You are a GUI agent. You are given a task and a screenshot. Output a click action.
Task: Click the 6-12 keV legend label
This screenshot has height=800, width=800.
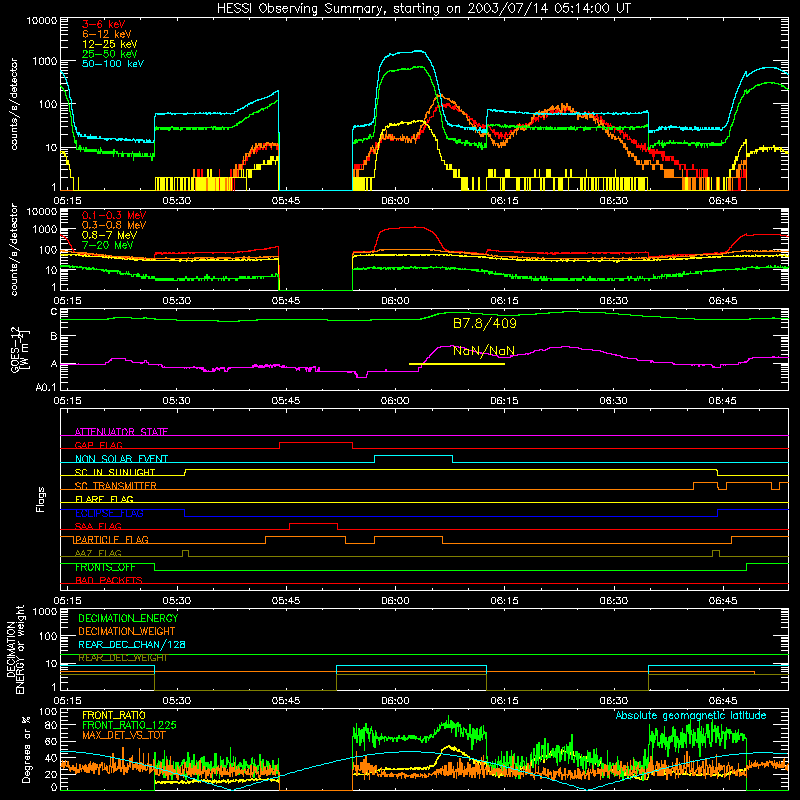(107, 34)
